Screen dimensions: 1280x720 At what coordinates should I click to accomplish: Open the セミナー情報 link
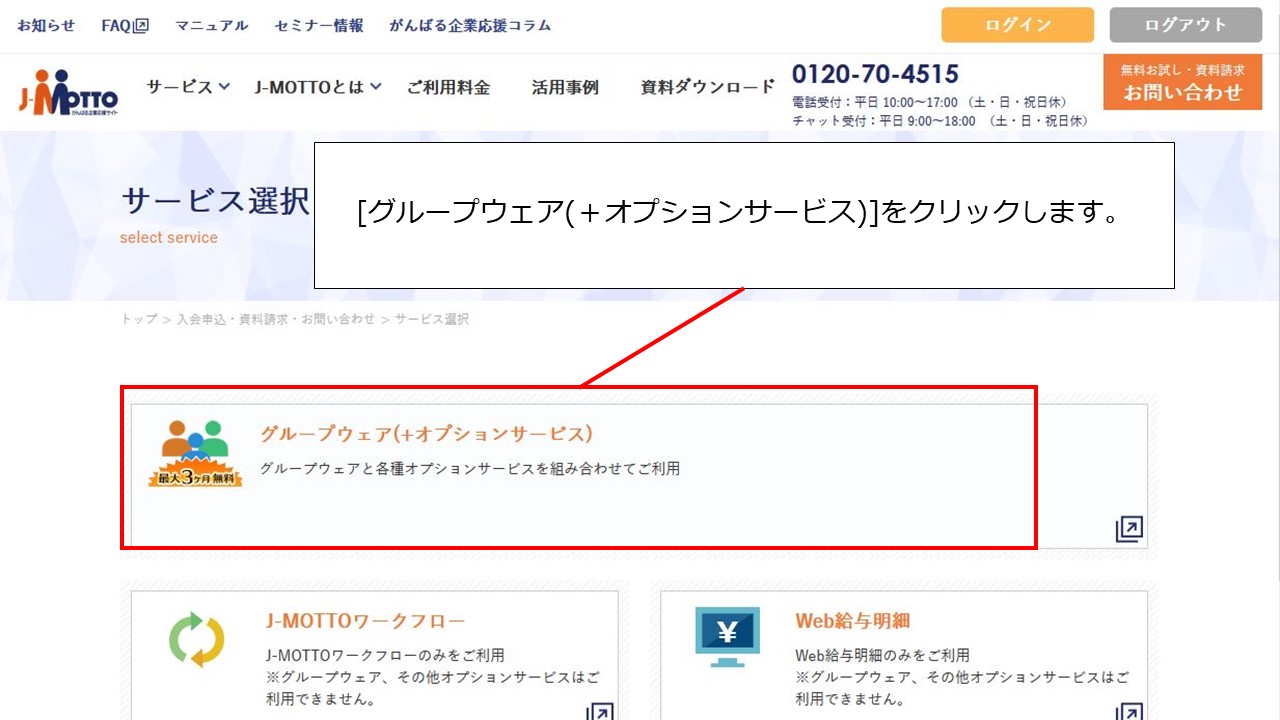(319, 26)
